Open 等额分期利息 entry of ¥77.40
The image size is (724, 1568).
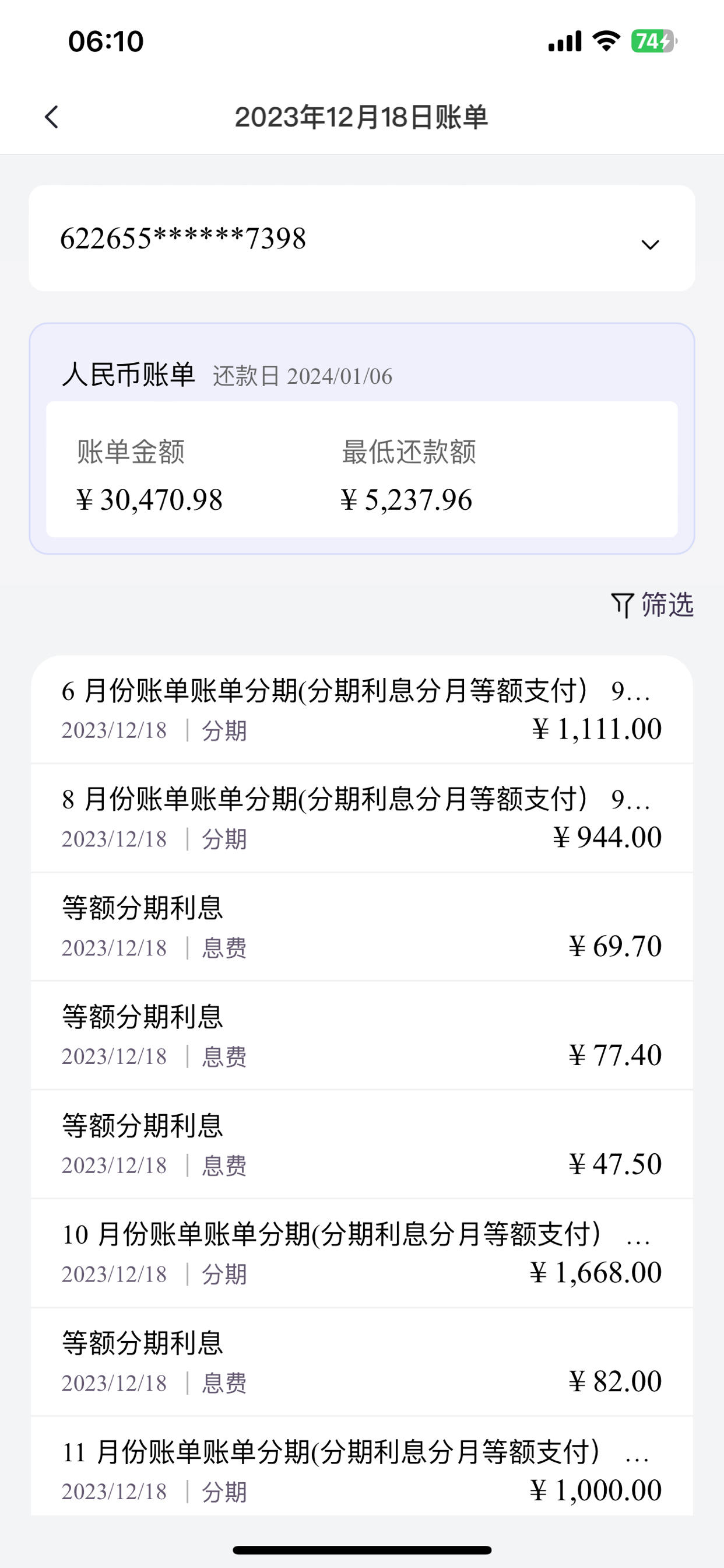click(x=362, y=1035)
